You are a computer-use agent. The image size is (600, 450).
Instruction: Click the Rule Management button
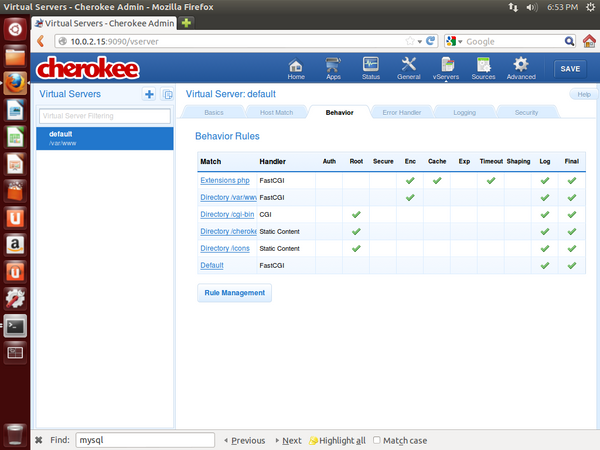pos(234,293)
